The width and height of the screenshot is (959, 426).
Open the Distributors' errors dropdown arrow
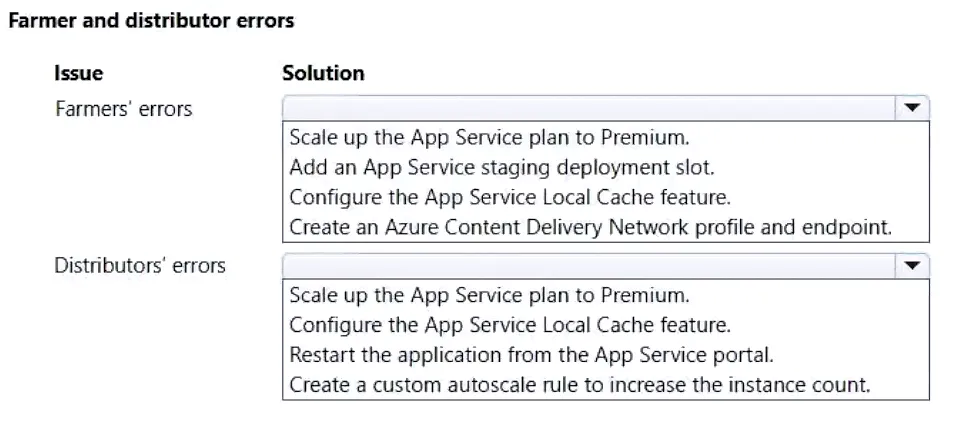tap(912, 266)
